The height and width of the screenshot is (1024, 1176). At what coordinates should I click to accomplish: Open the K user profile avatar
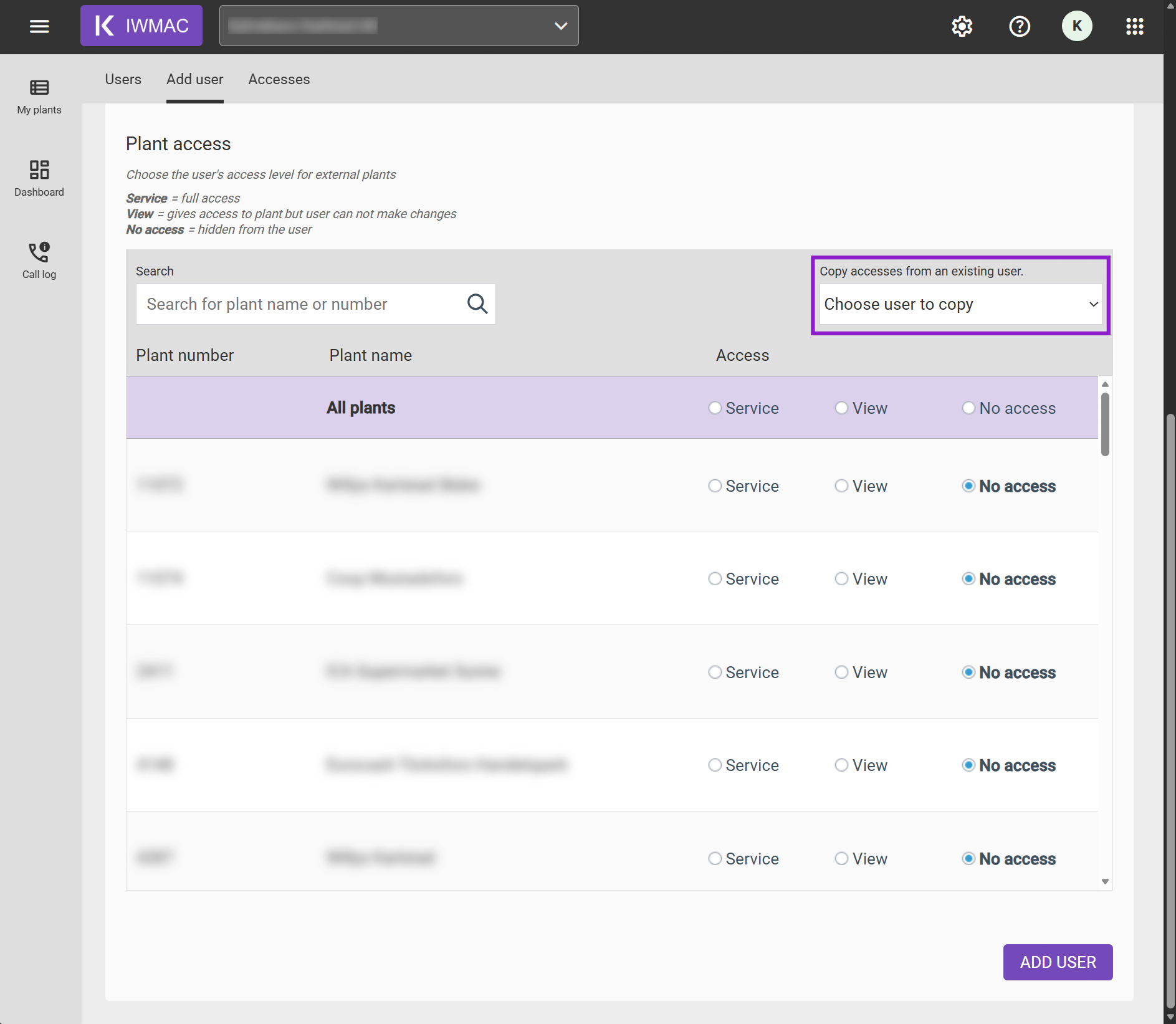(1077, 26)
